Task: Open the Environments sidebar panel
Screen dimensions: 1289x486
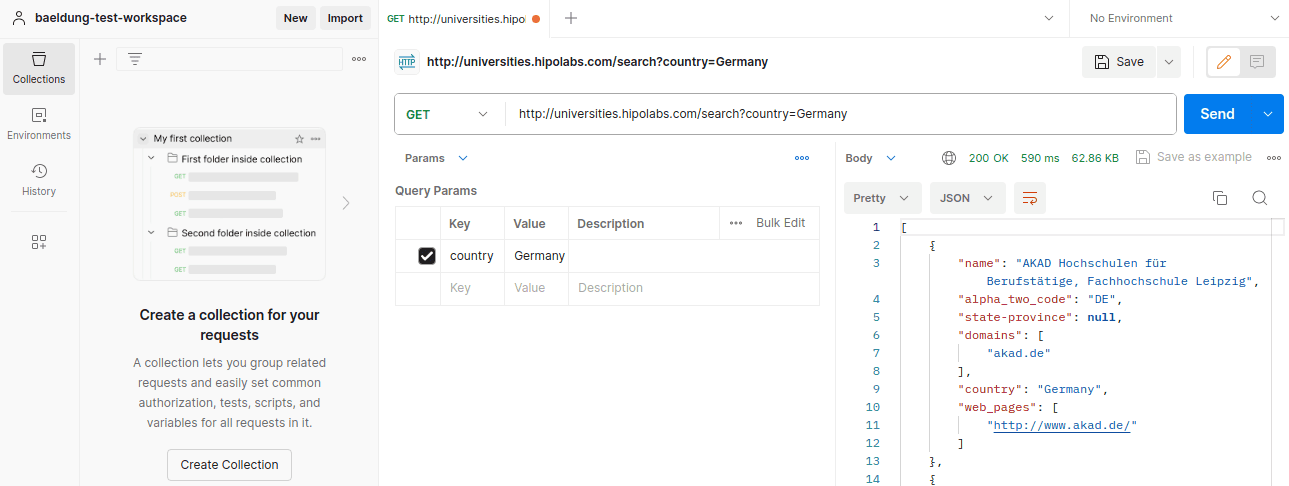Action: pyautogui.click(x=39, y=124)
